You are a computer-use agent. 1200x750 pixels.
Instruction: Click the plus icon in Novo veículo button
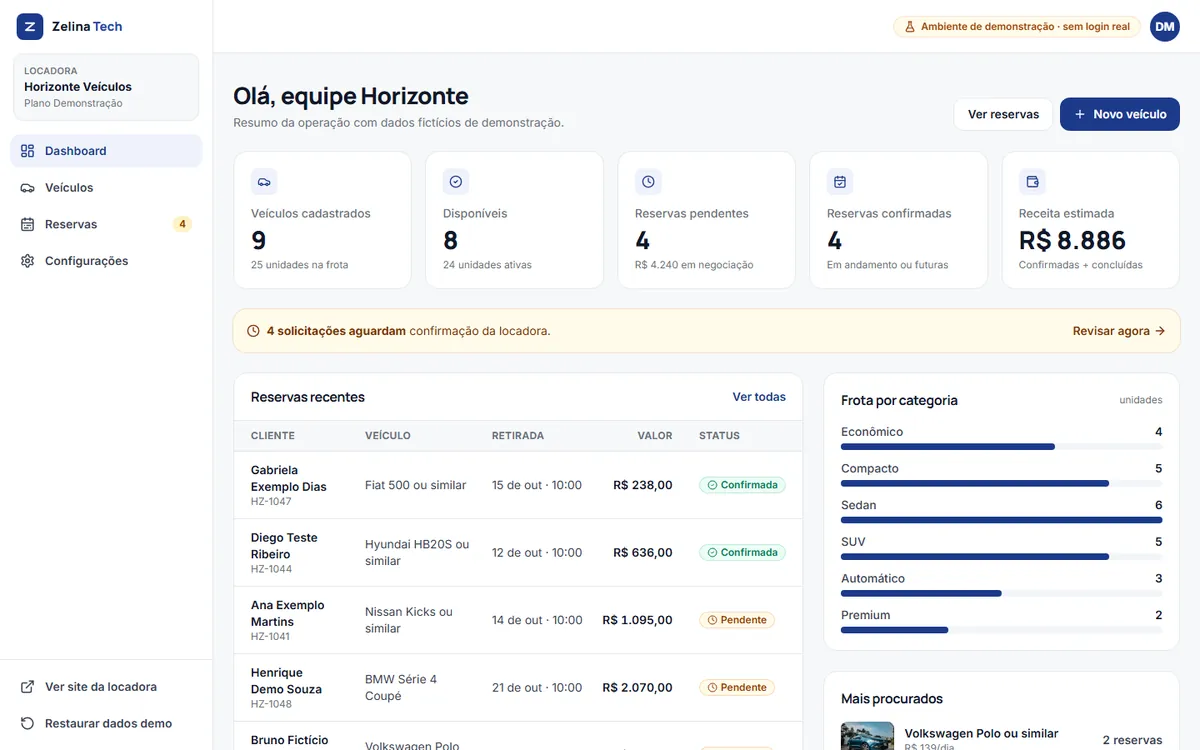click(x=1080, y=115)
